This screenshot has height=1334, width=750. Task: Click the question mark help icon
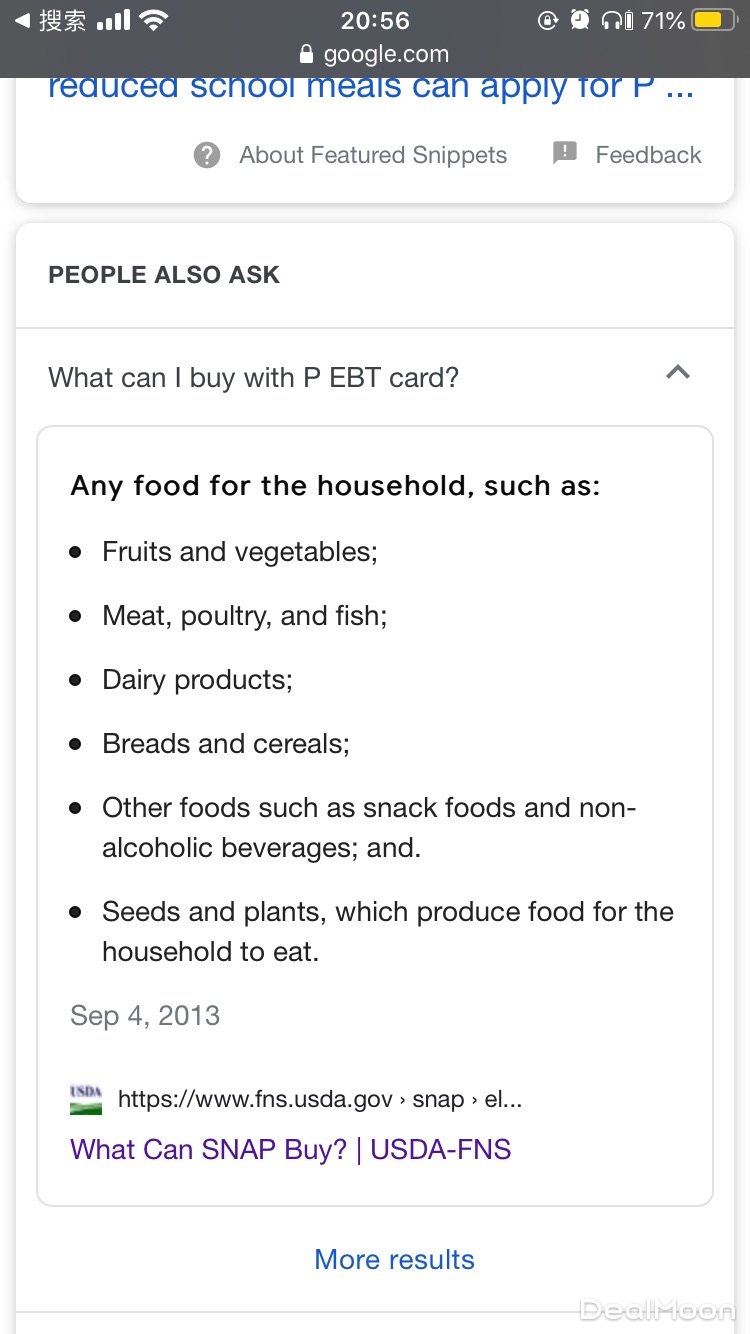click(x=207, y=155)
